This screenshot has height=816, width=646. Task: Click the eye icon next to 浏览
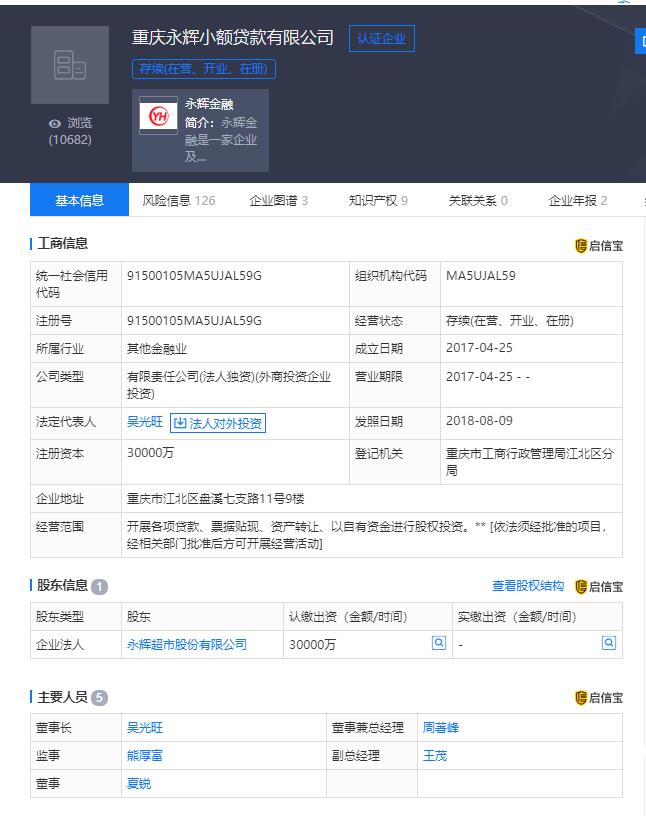[x=55, y=123]
